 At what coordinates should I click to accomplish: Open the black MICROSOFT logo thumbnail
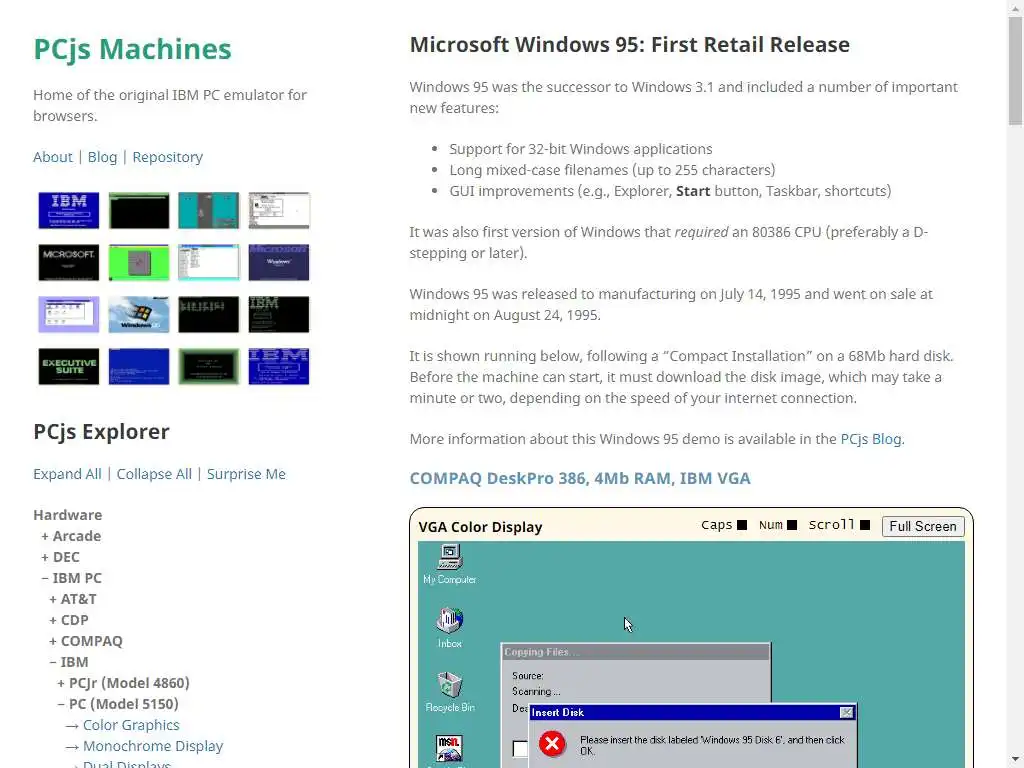[x=69, y=263]
